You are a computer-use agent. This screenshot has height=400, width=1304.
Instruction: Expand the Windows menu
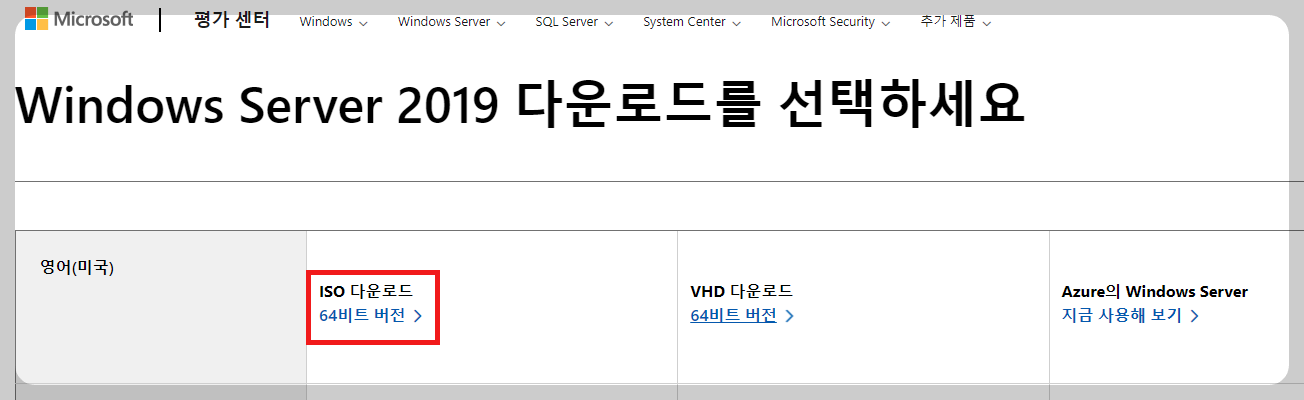click(x=334, y=22)
